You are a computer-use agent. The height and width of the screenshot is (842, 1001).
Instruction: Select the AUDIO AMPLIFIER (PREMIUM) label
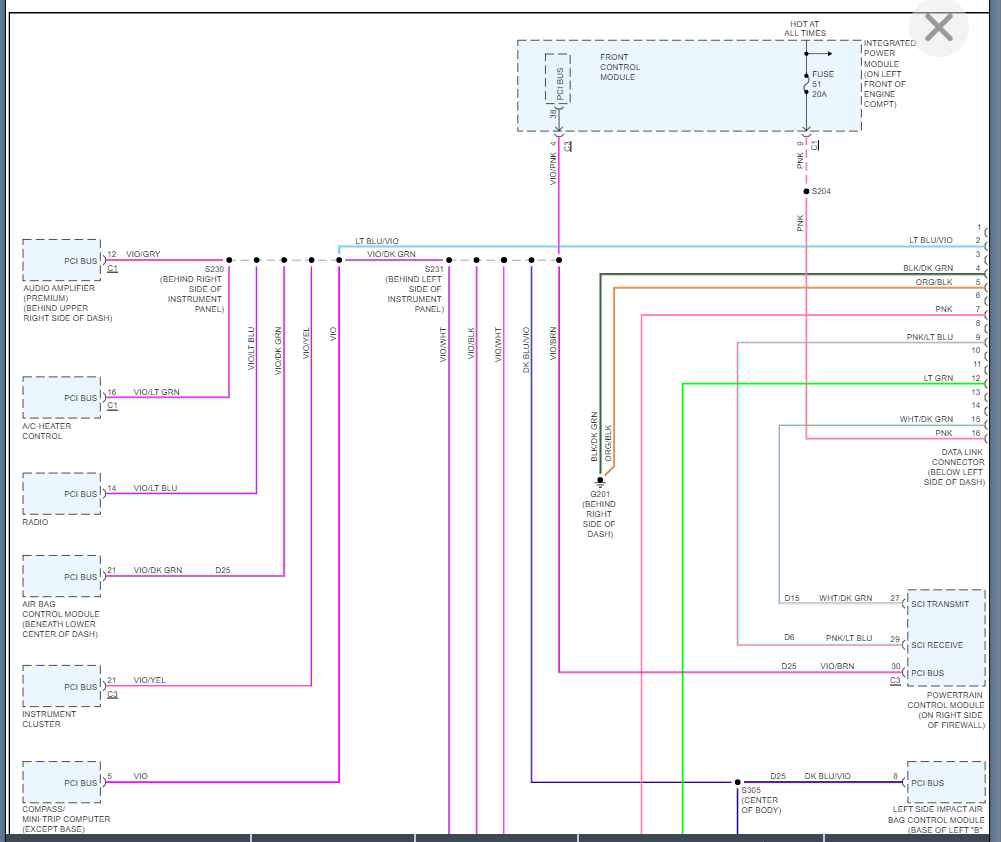coord(68,303)
